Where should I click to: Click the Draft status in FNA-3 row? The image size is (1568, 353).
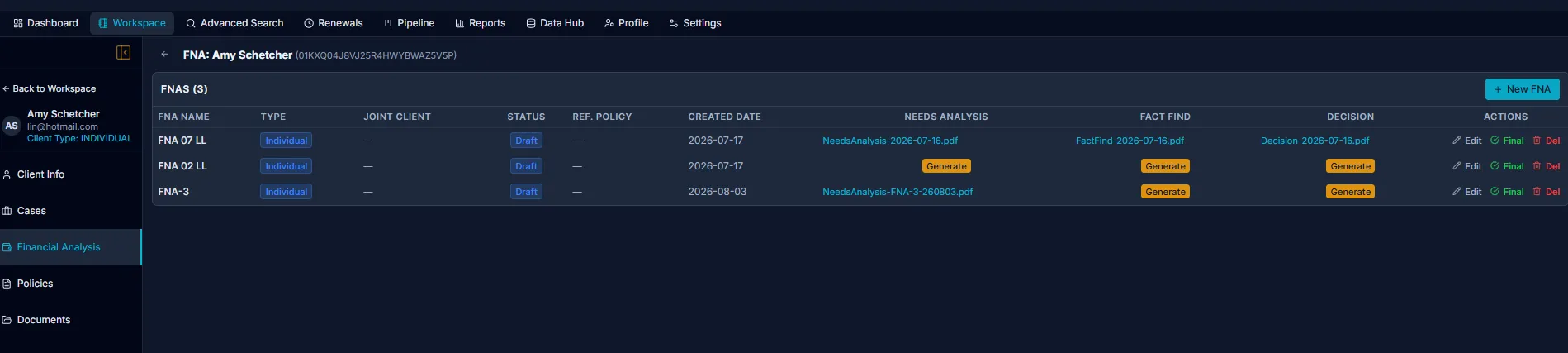526,192
